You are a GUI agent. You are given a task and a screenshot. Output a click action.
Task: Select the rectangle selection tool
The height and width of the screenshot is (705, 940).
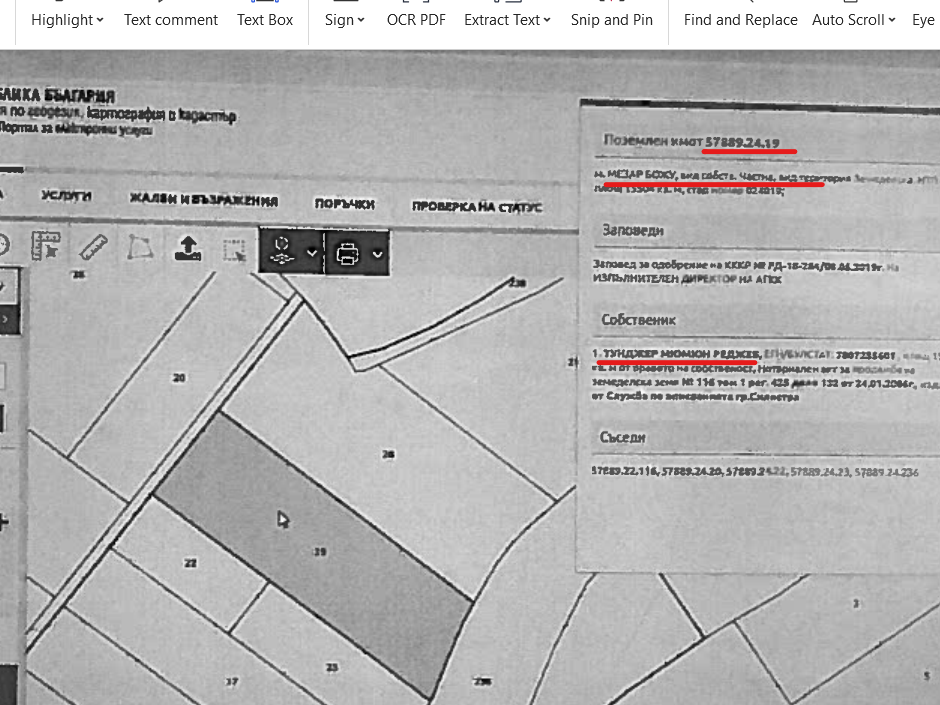point(234,250)
